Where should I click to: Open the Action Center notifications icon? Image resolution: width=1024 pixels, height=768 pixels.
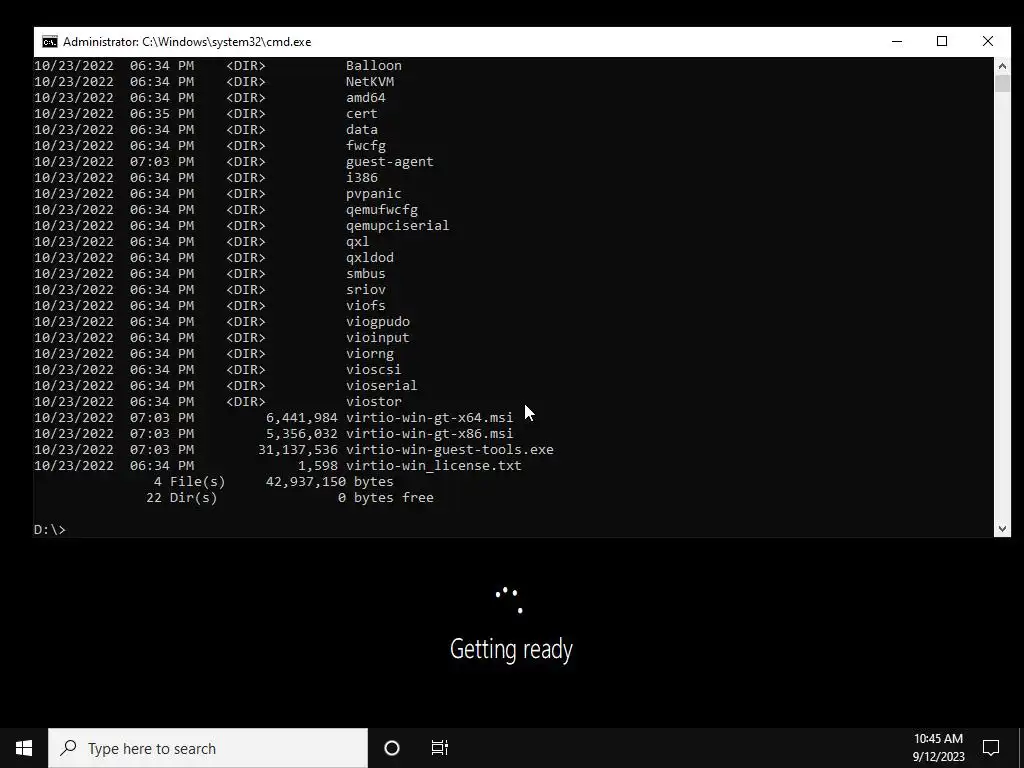(x=991, y=748)
